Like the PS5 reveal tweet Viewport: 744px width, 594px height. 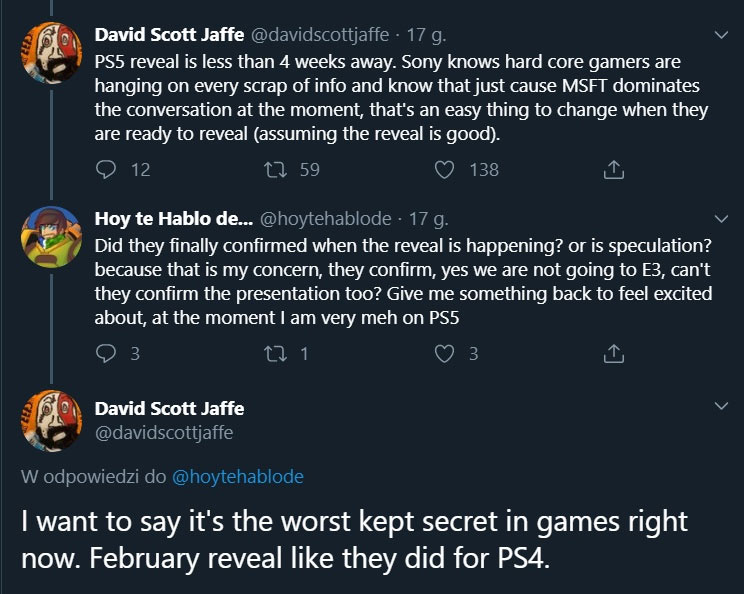445,169
